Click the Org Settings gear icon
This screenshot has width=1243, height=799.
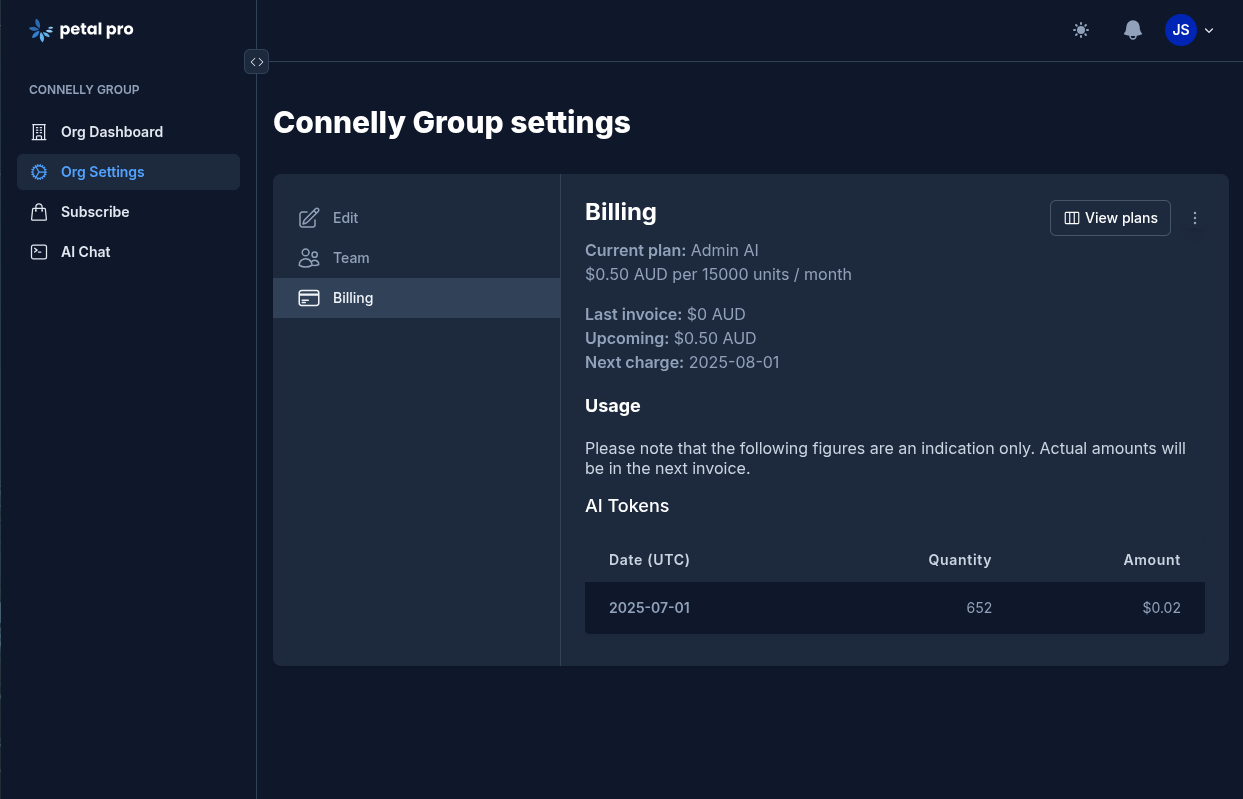click(39, 172)
